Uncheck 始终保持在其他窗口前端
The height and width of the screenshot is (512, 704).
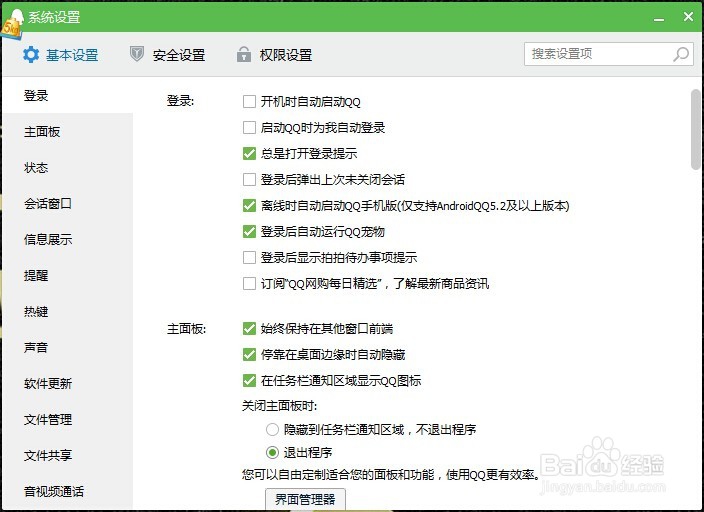click(249, 329)
